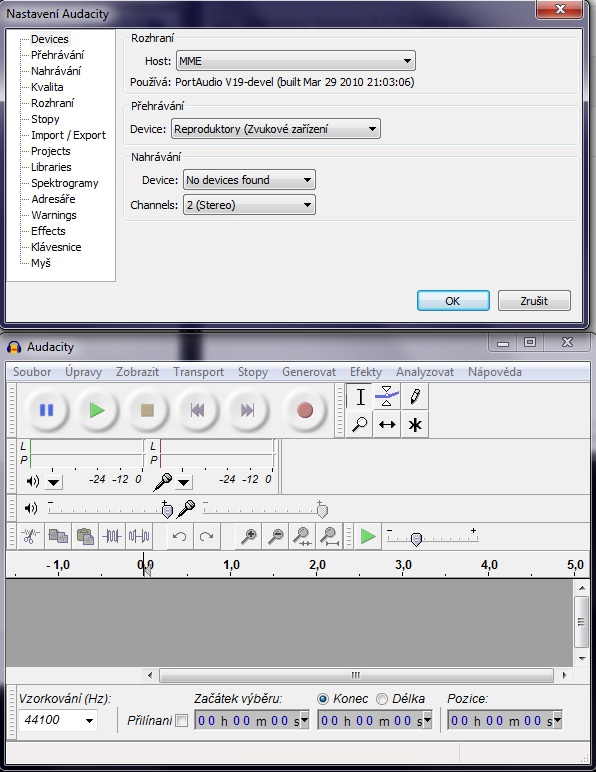Click the Undo arrow icon
This screenshot has height=772, width=596.
point(180,536)
